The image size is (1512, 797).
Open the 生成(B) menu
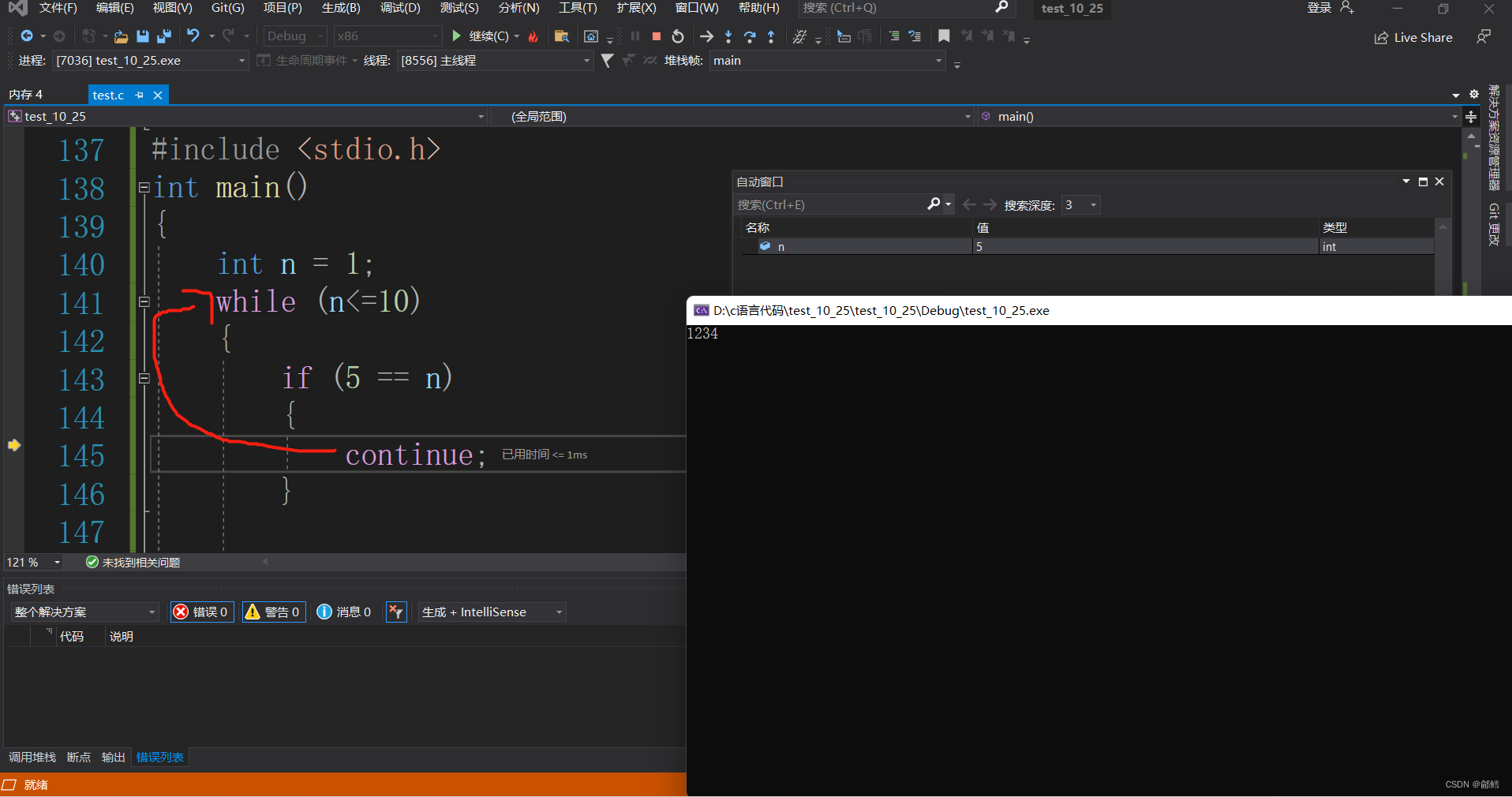click(x=341, y=8)
